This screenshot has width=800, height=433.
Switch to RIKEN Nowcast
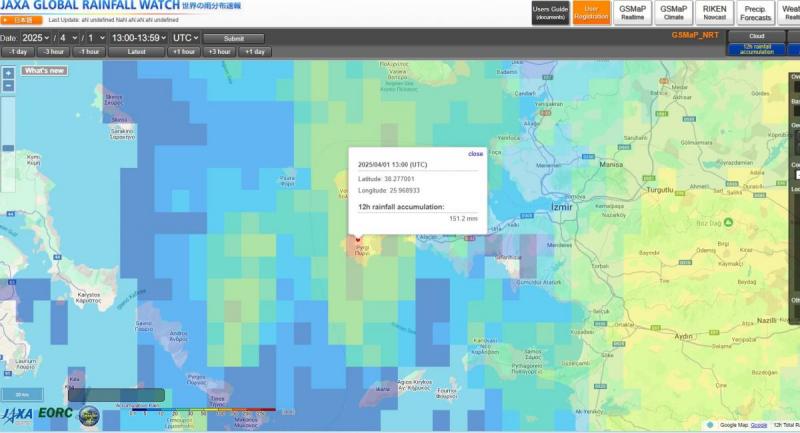tap(714, 13)
